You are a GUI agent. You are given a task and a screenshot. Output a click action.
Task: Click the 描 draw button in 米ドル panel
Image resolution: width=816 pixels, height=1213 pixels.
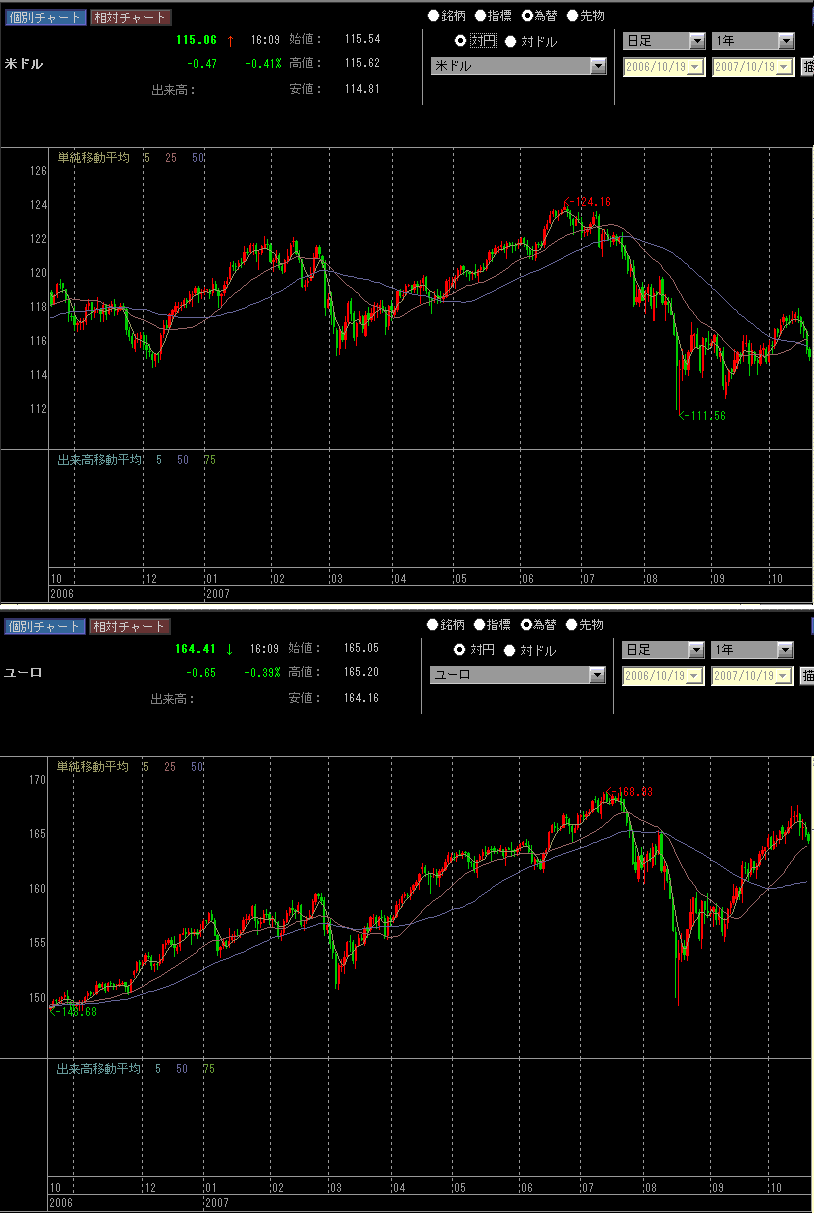807,67
